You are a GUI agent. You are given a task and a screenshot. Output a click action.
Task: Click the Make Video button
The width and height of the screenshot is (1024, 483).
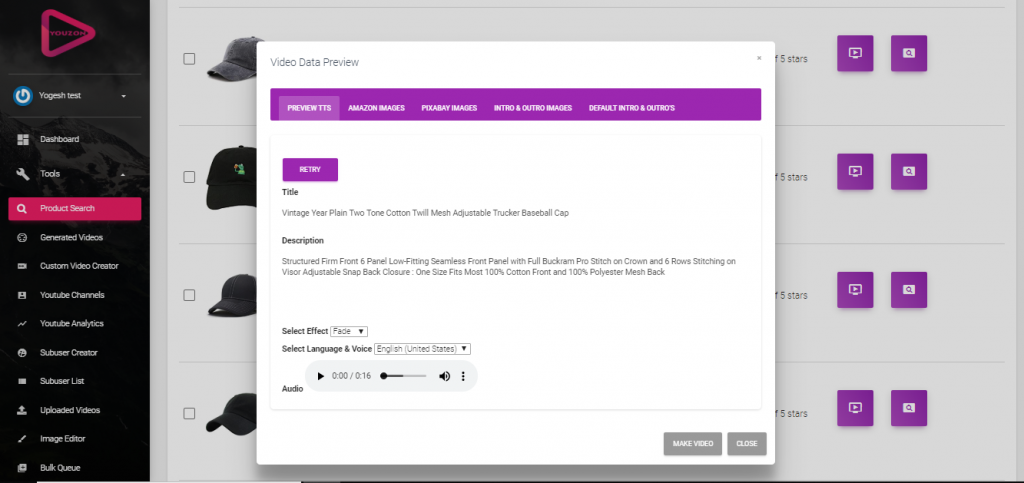[x=692, y=443]
